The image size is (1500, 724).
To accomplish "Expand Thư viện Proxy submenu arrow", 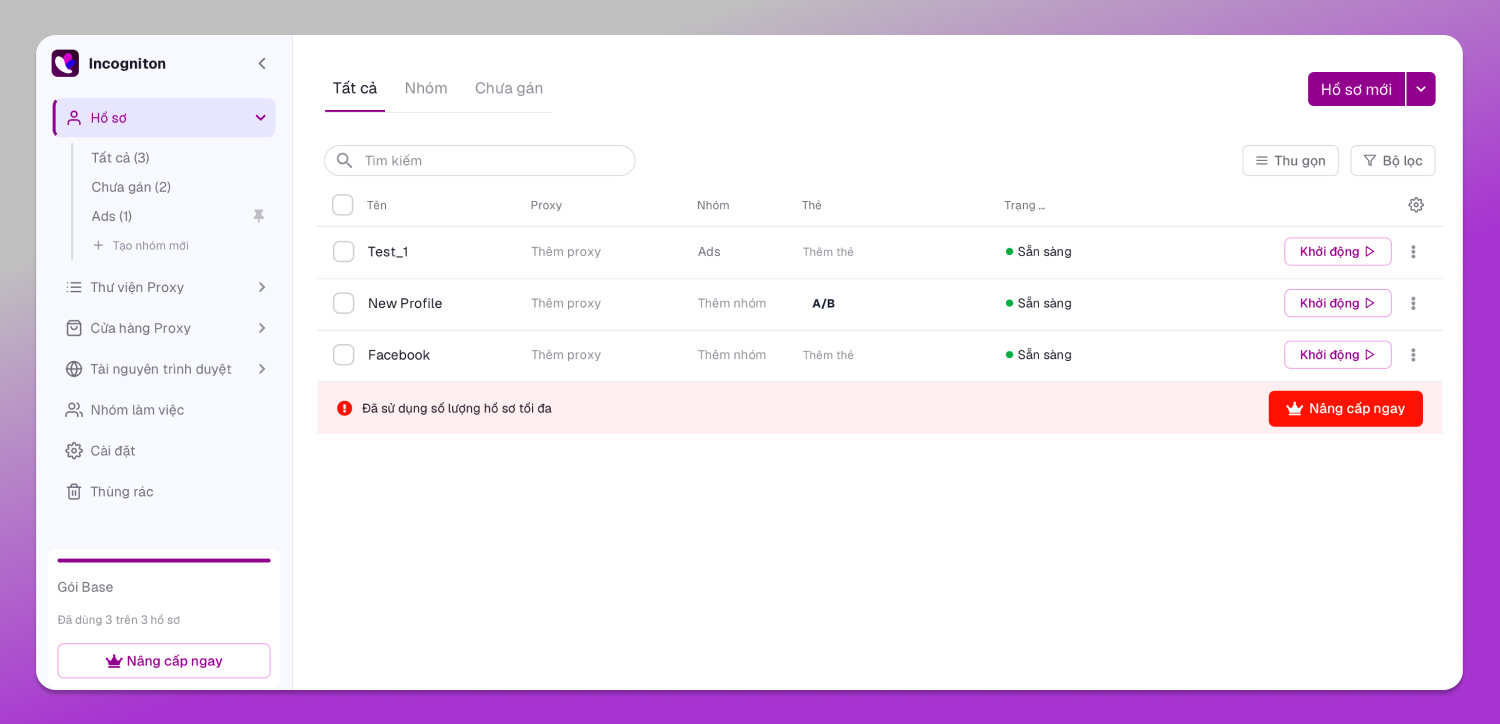I will click(x=262, y=287).
